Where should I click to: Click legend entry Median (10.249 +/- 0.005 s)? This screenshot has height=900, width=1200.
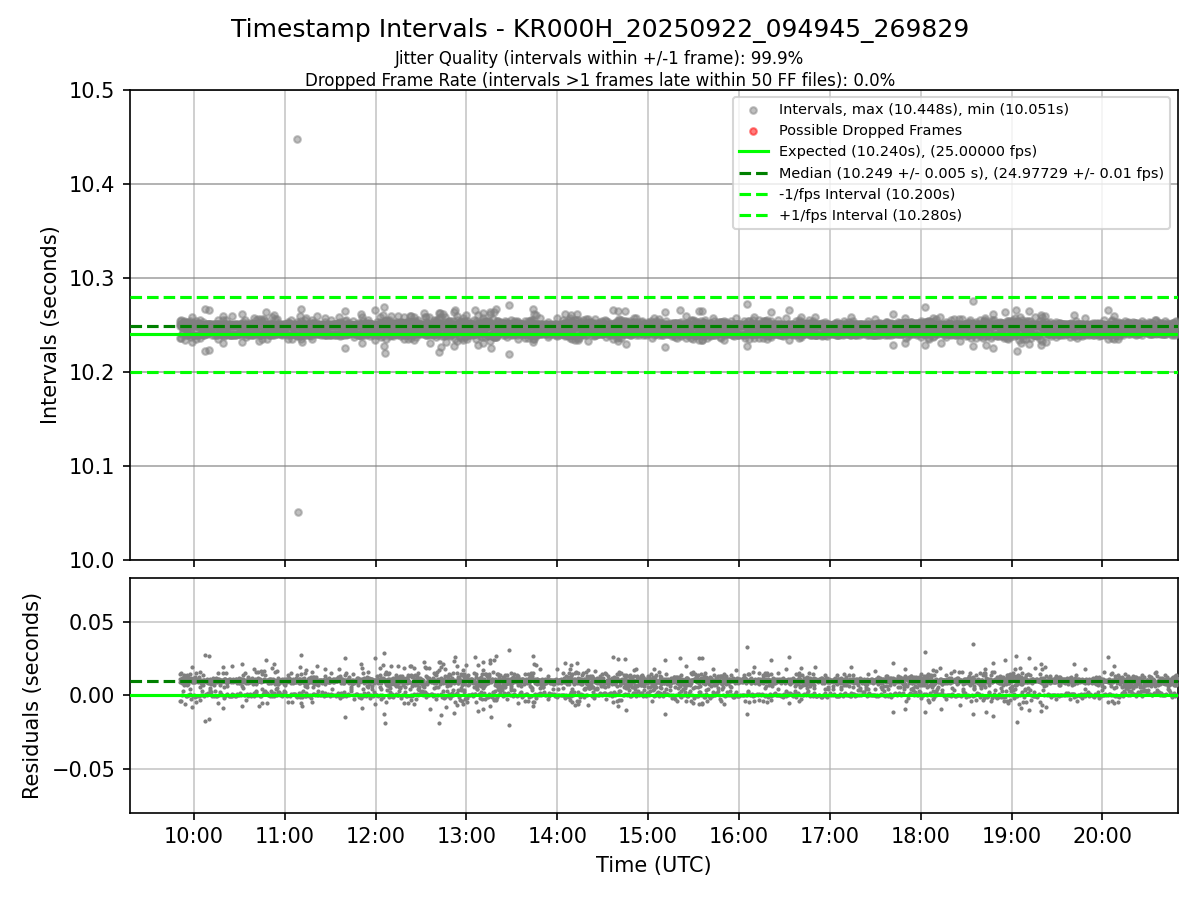pos(971,172)
